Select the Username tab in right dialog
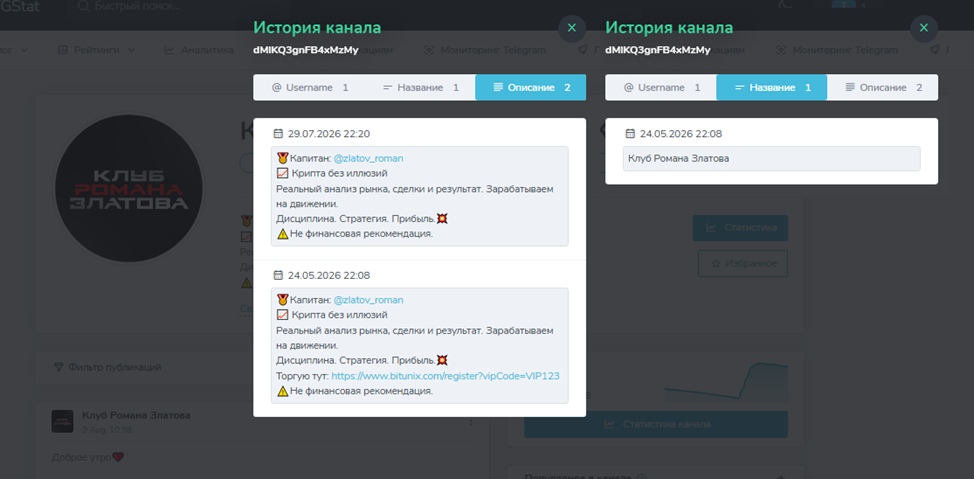Image resolution: width=974 pixels, height=479 pixels. click(x=661, y=88)
